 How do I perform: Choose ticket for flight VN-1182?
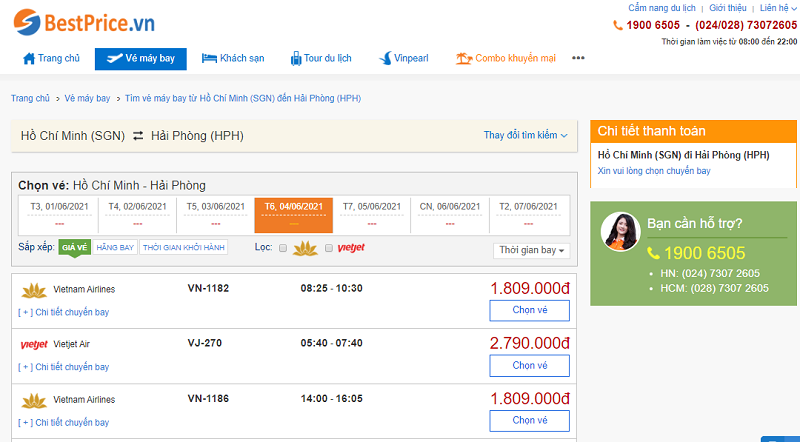[530, 310]
